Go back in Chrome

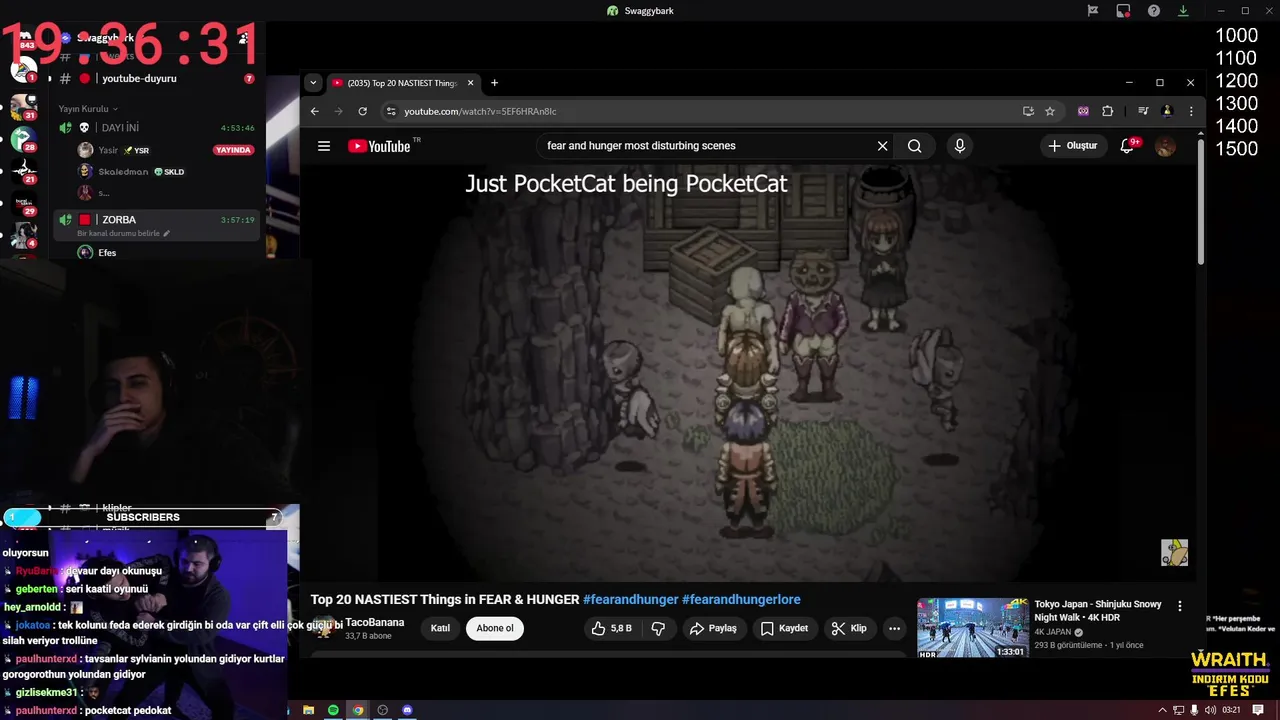[314, 111]
